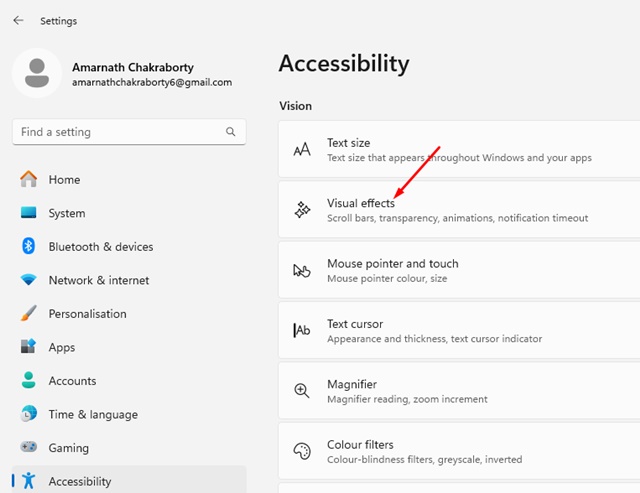
Task: Click the Colour filters icon
Action: [x=302, y=450]
